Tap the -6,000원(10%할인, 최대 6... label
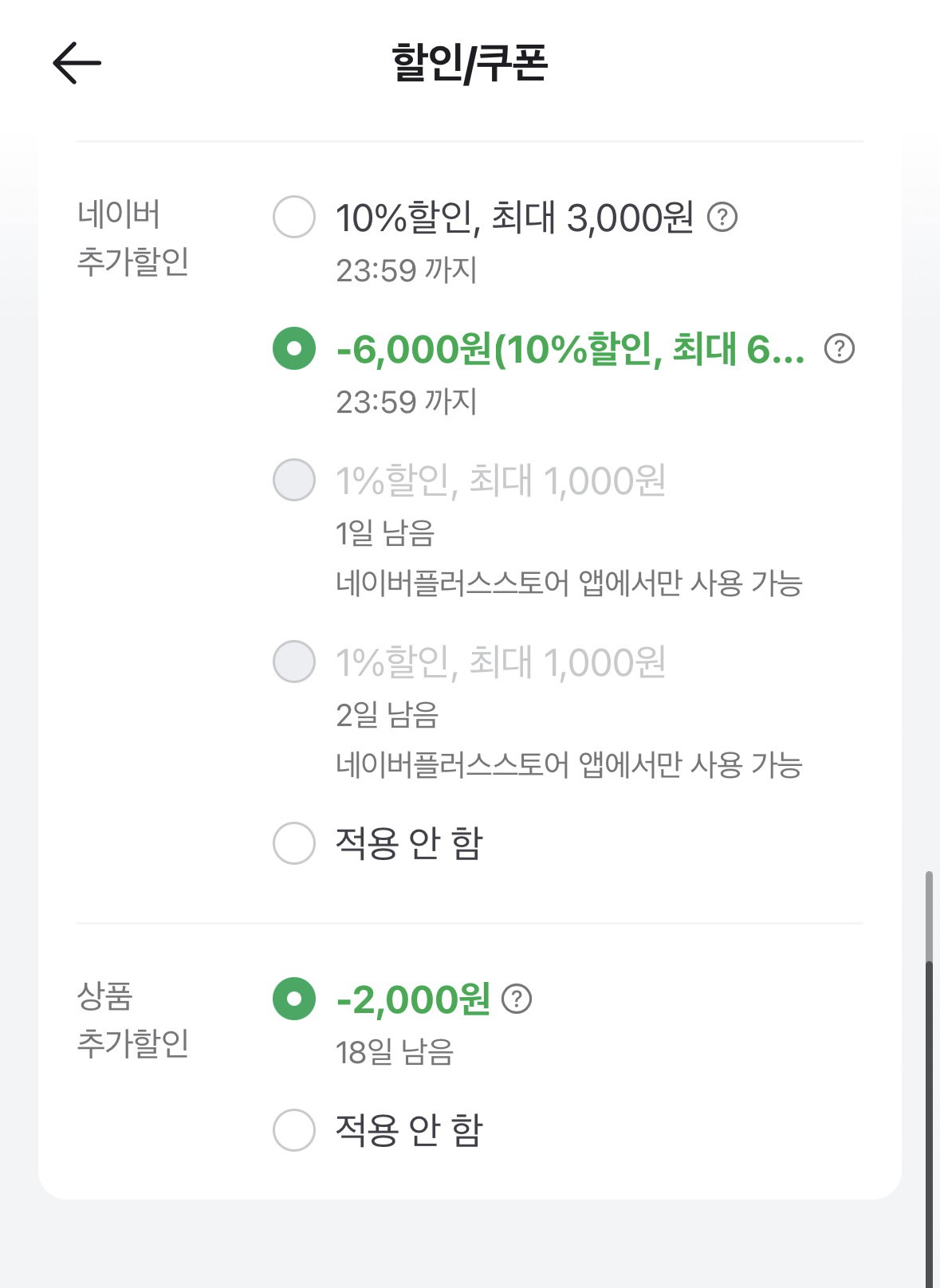The image size is (940, 1288). coord(570,349)
